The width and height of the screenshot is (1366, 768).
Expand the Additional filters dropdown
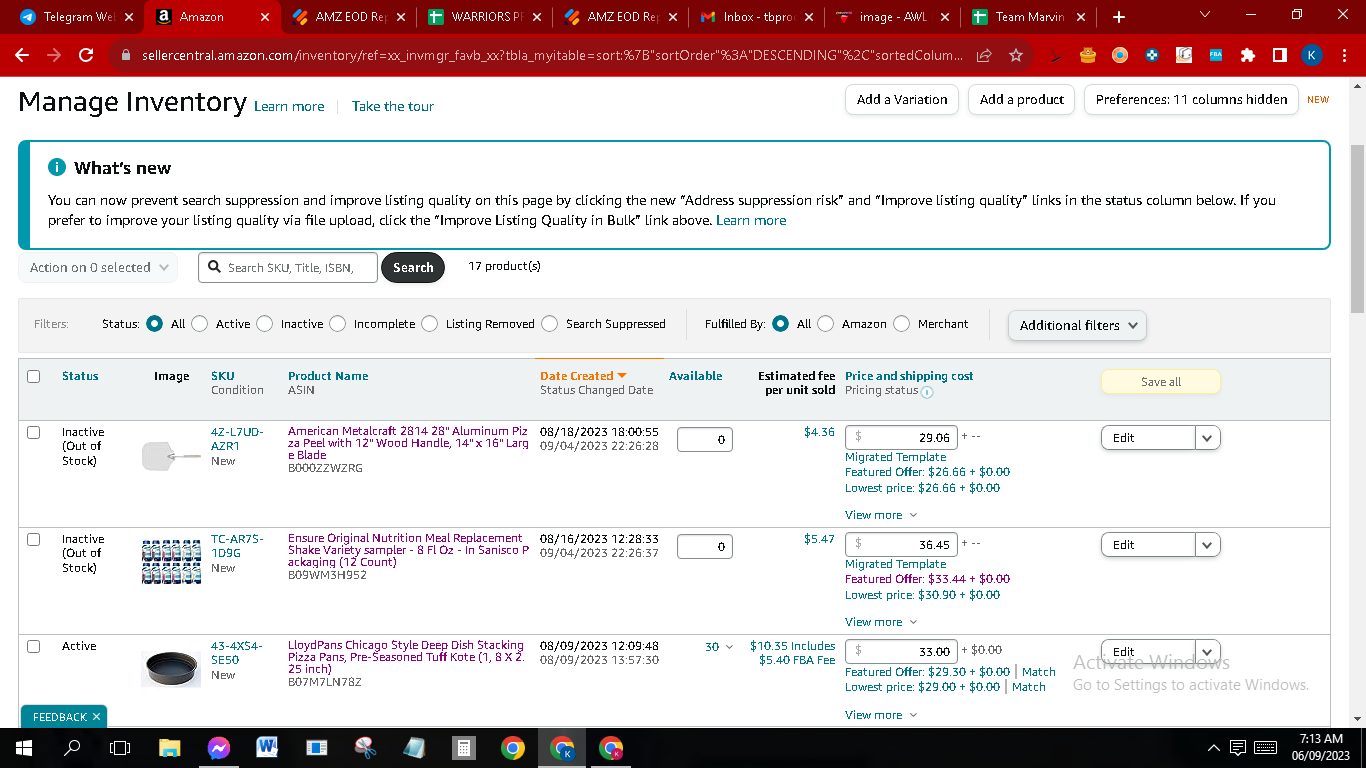pos(1077,325)
